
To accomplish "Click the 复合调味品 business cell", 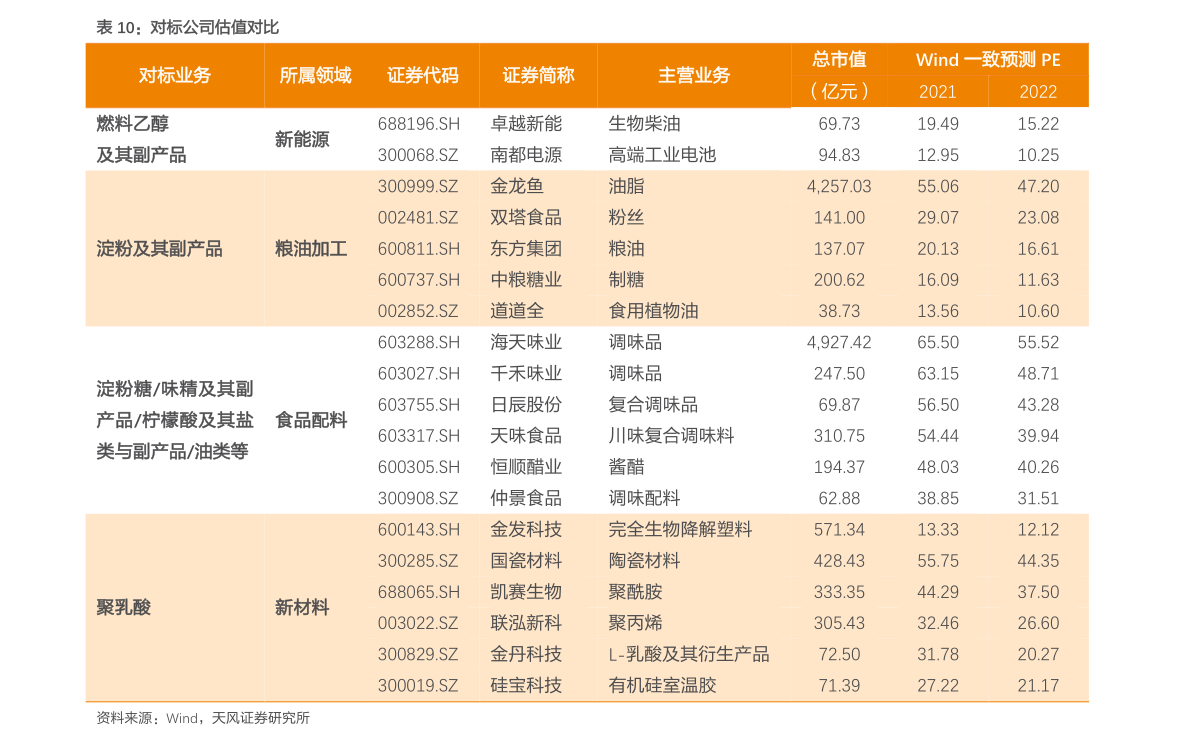I will (x=653, y=404).
